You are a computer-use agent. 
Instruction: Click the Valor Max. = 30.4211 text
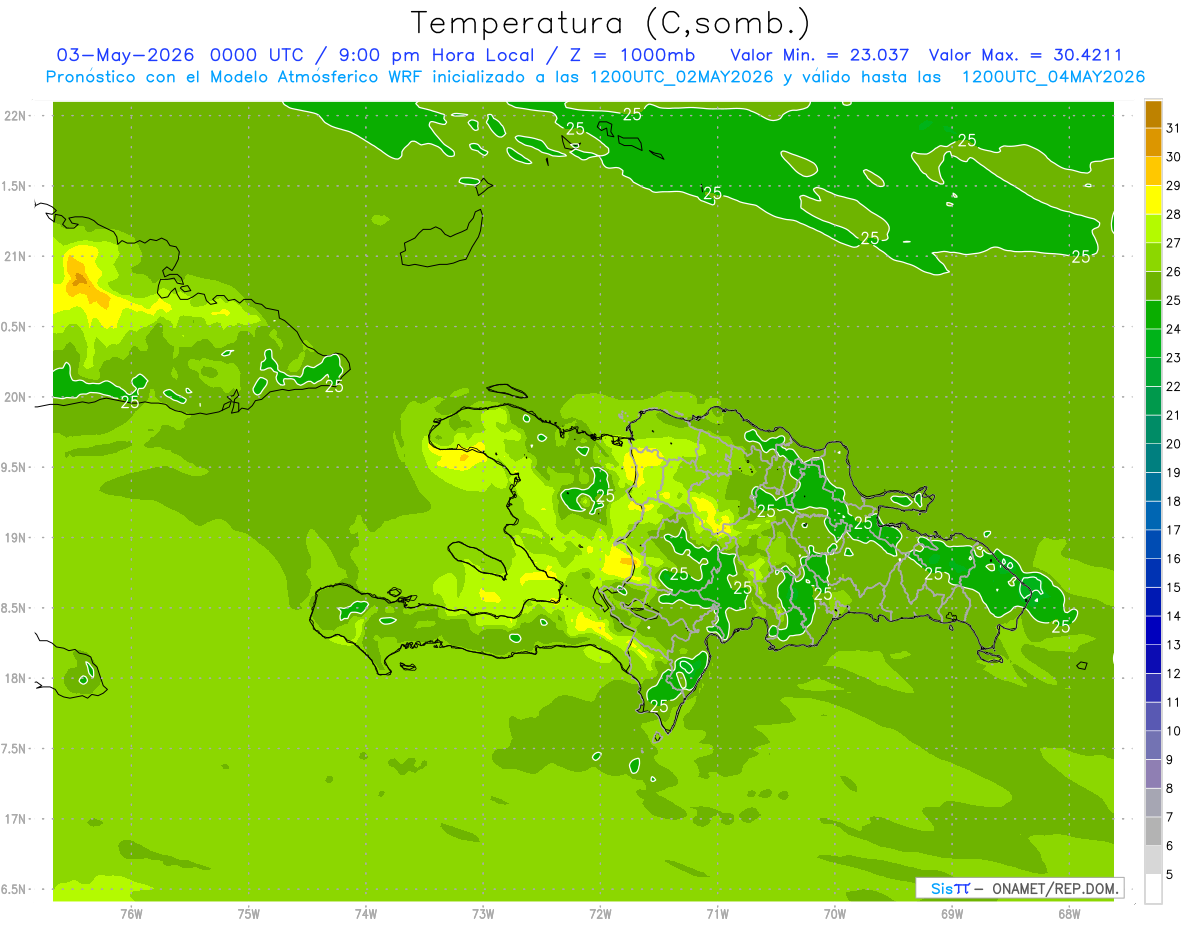(x=1037, y=54)
